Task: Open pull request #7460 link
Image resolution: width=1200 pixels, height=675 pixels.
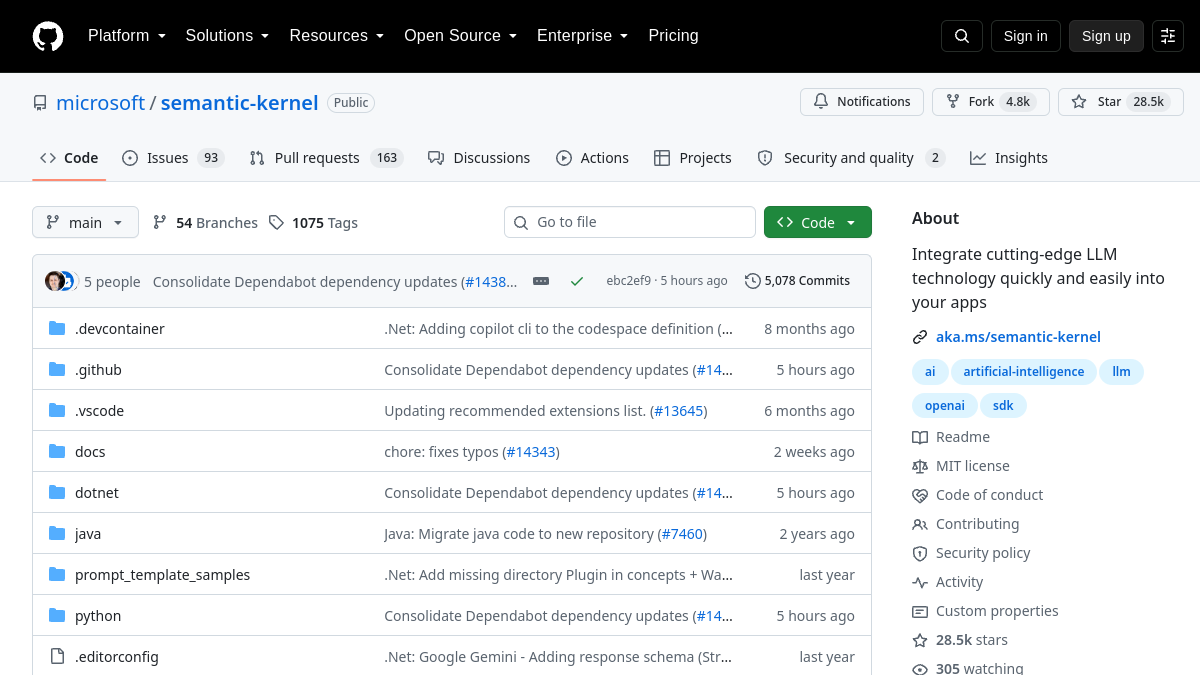Action: click(x=682, y=534)
